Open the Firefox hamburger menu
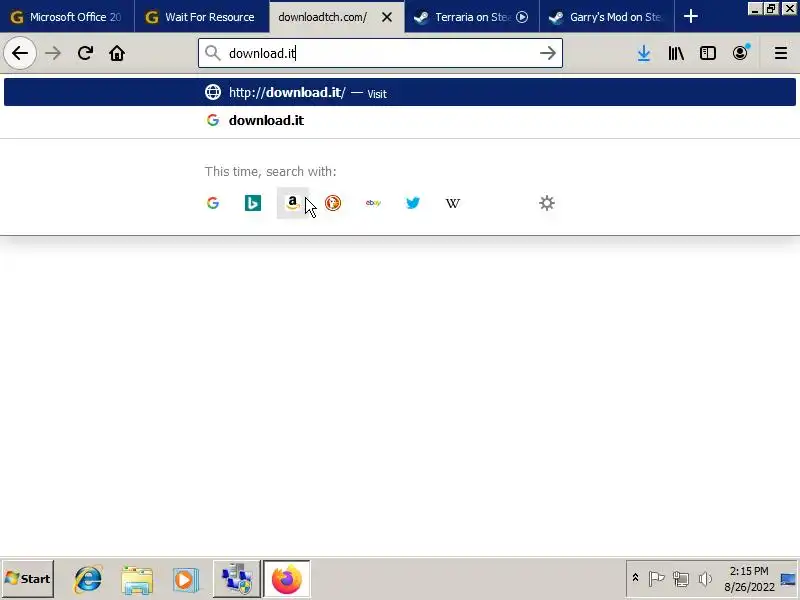The image size is (800, 600). click(x=781, y=53)
